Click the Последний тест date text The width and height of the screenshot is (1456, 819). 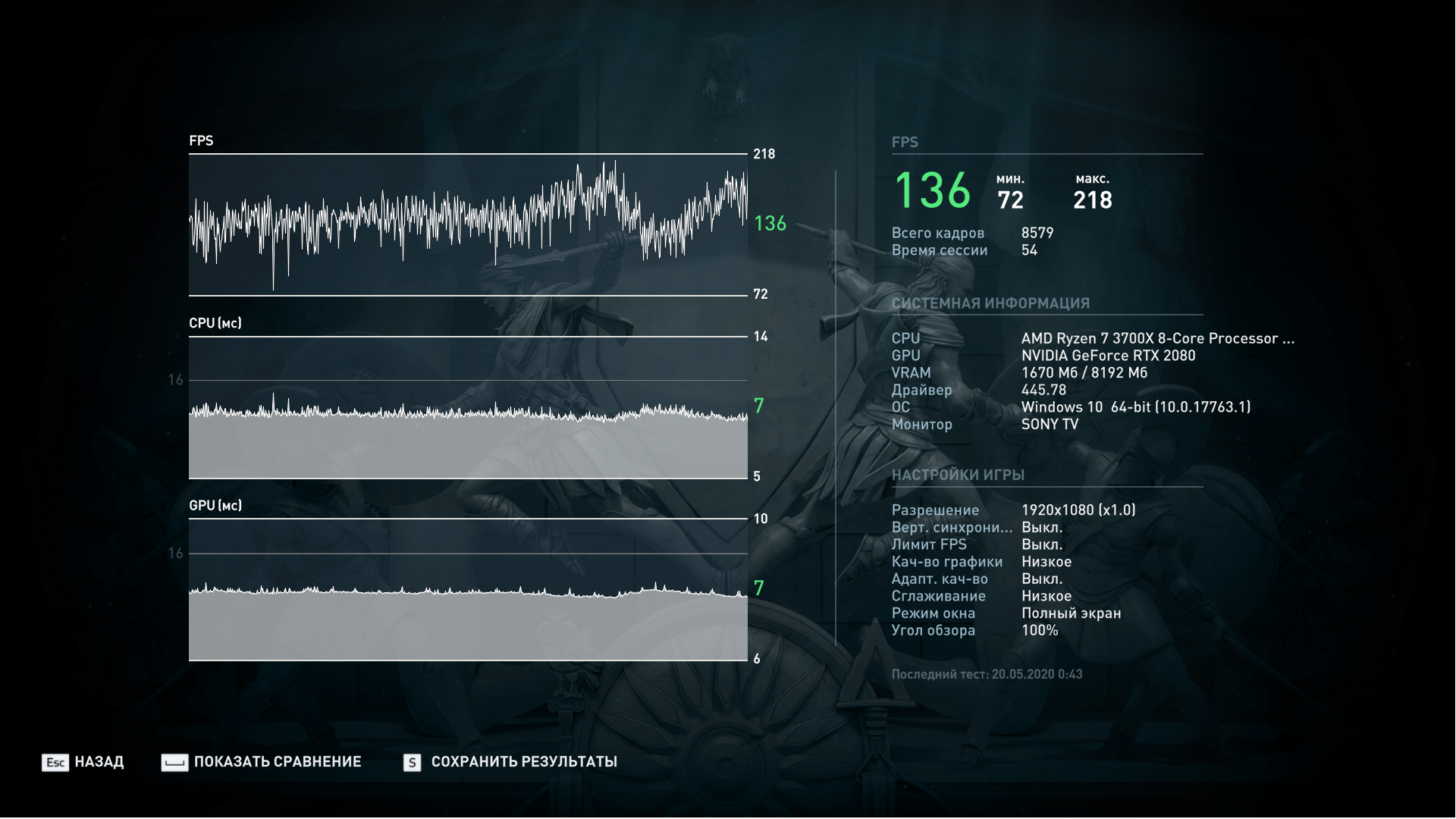coord(987,674)
